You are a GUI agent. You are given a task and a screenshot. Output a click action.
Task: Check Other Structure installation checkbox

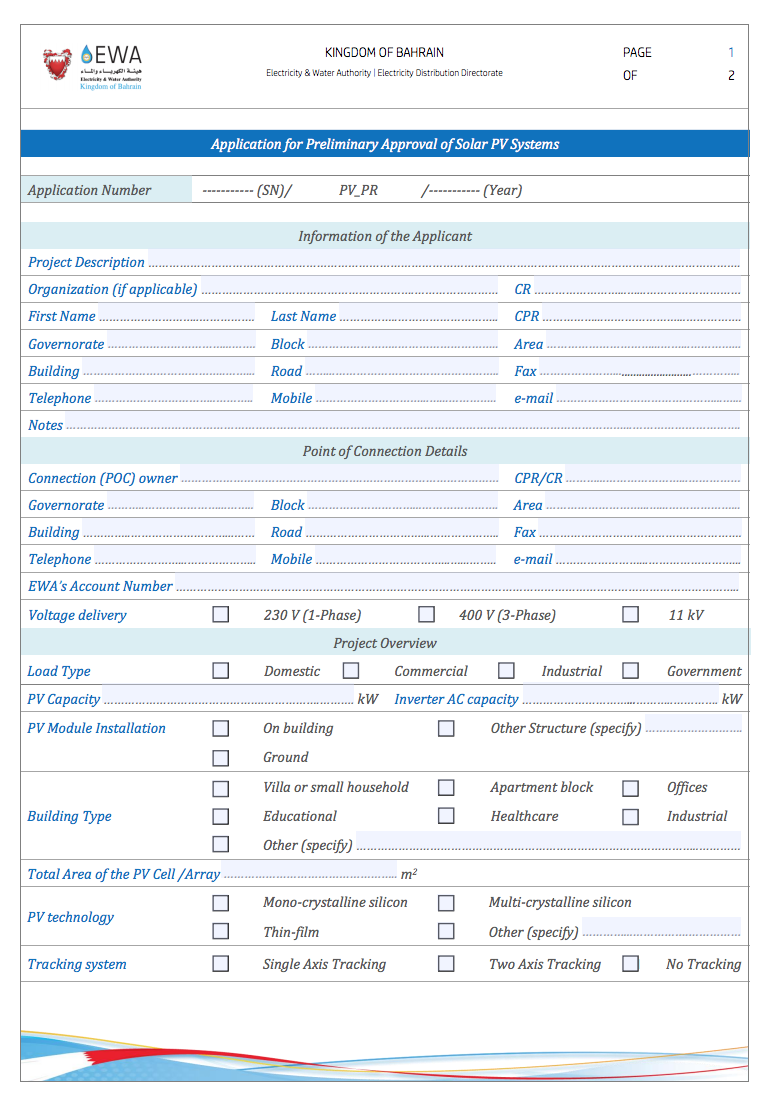coord(446,728)
